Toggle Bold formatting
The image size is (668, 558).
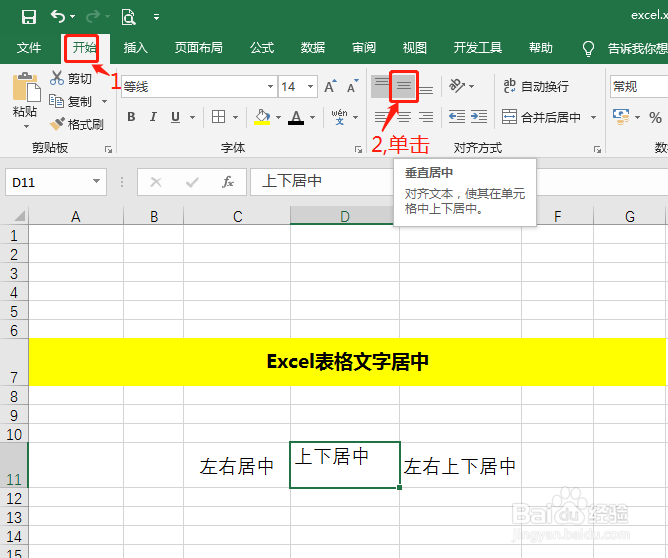point(131,117)
